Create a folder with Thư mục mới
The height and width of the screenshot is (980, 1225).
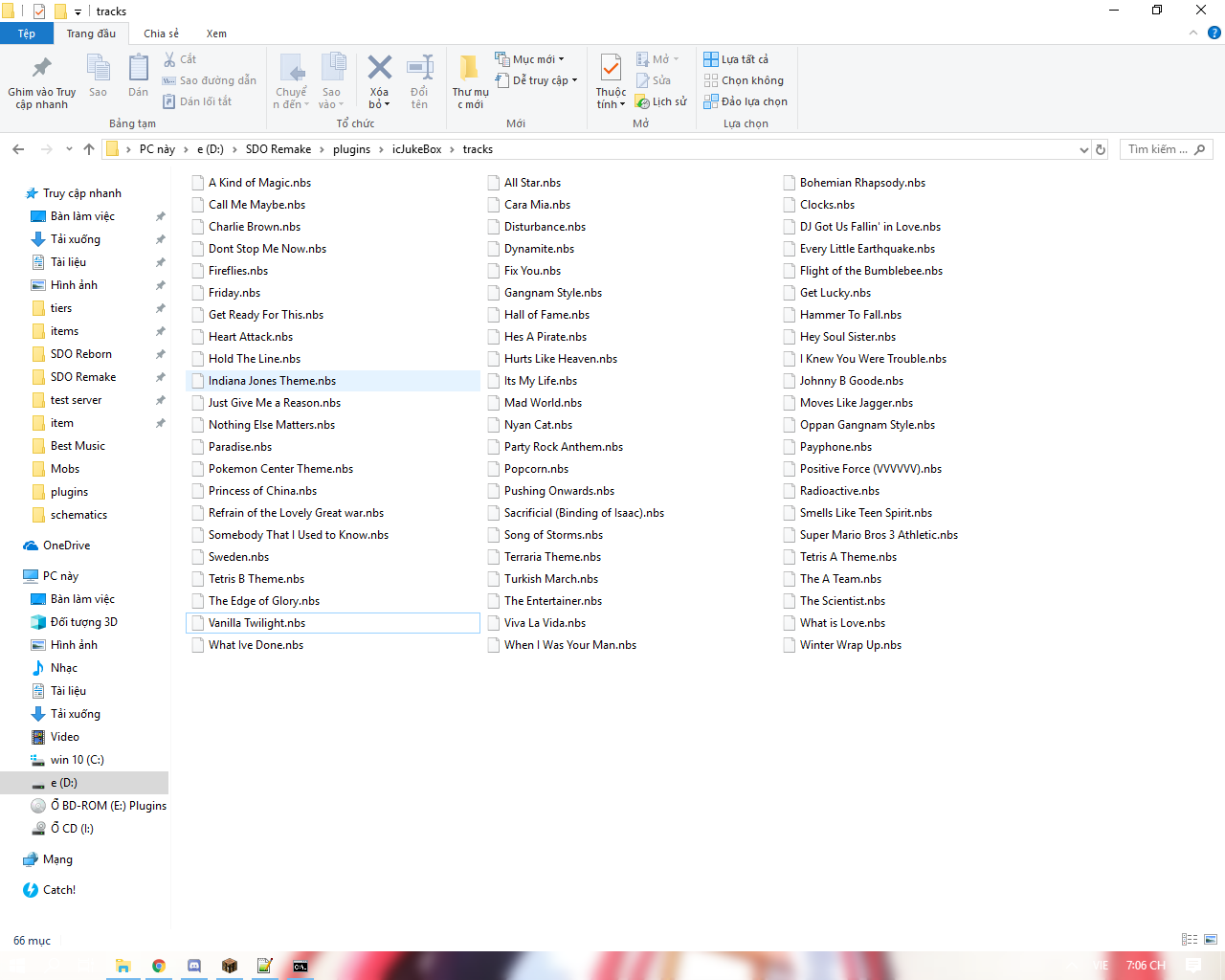(470, 80)
